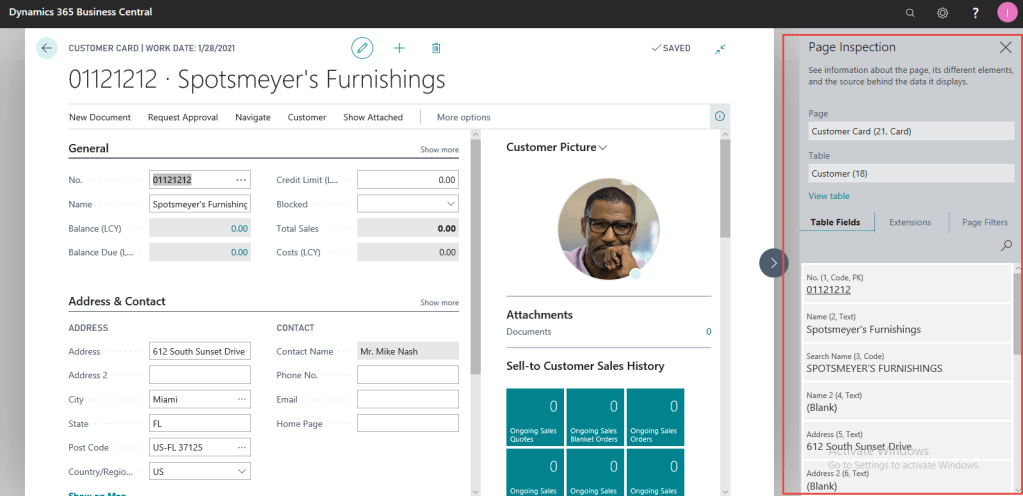Open the Blocked dropdown
1023x496 pixels.
(407, 204)
